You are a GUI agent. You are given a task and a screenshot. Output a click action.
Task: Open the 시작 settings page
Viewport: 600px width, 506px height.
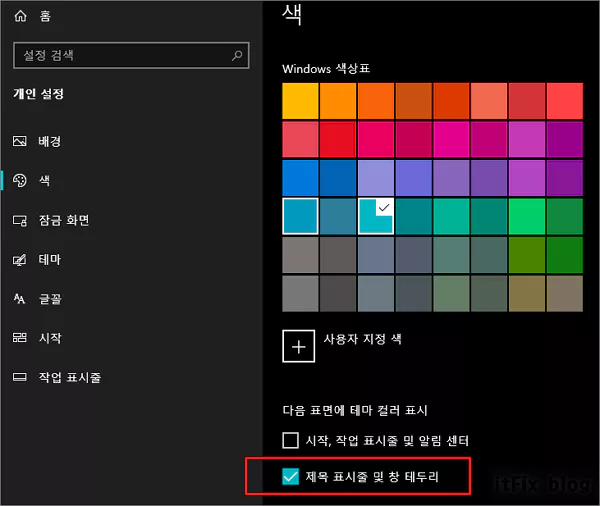(50, 338)
